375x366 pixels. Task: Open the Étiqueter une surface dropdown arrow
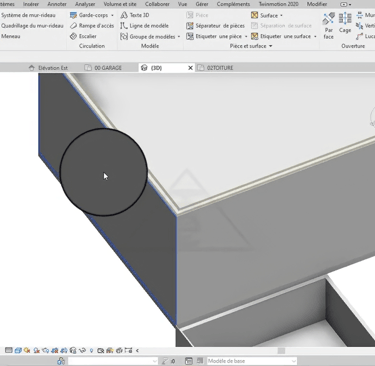315,36
